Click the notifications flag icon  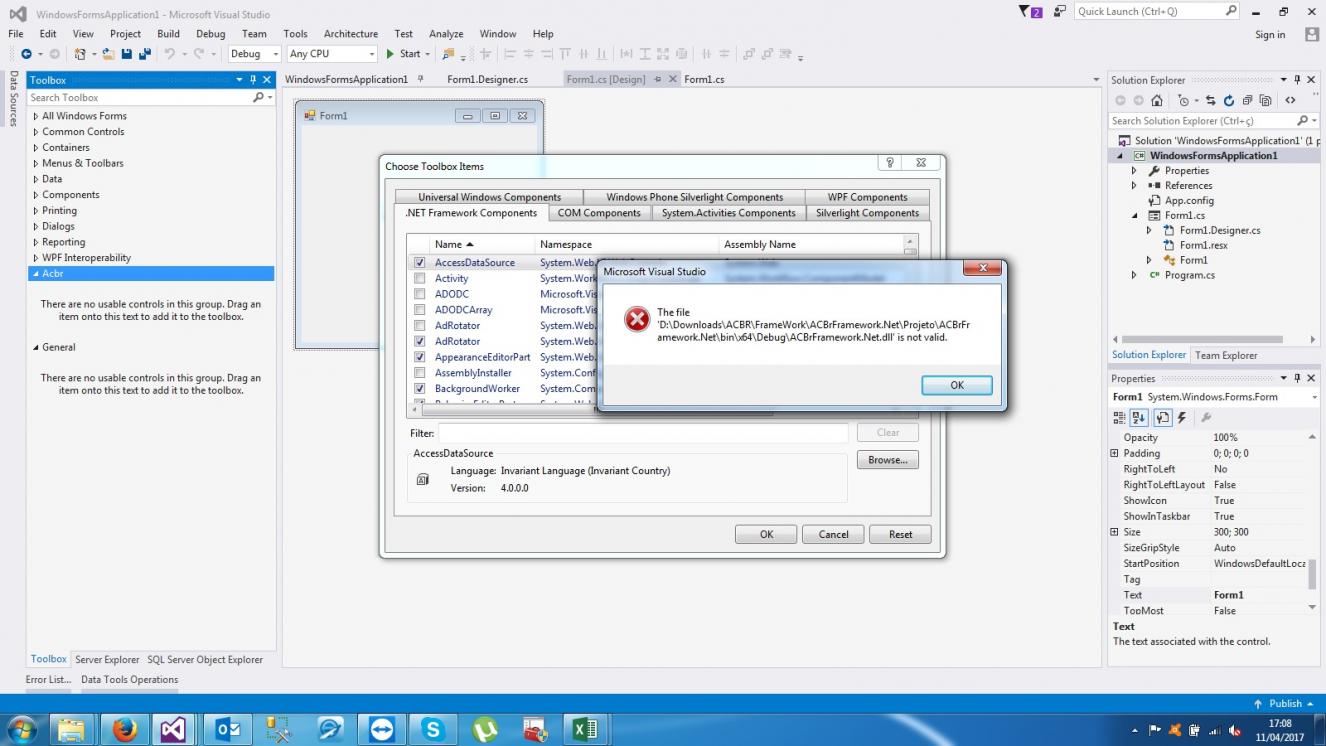point(1029,11)
